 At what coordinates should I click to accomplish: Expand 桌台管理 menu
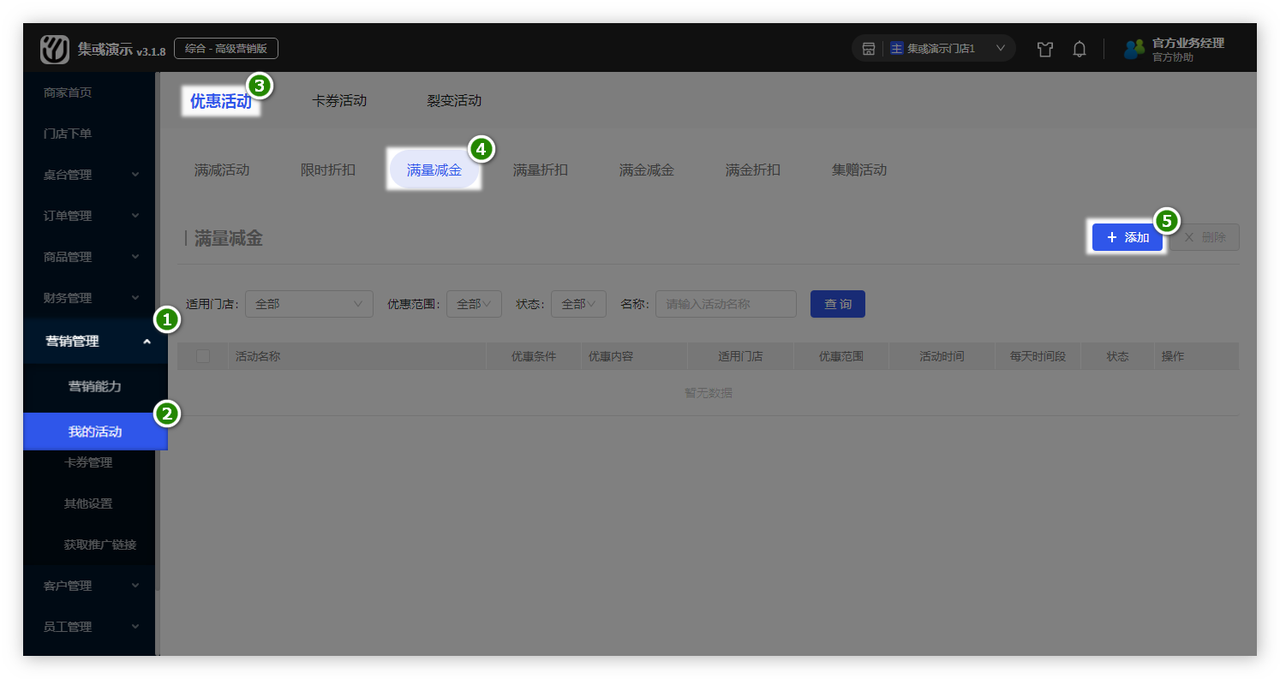pyautogui.click(x=89, y=174)
